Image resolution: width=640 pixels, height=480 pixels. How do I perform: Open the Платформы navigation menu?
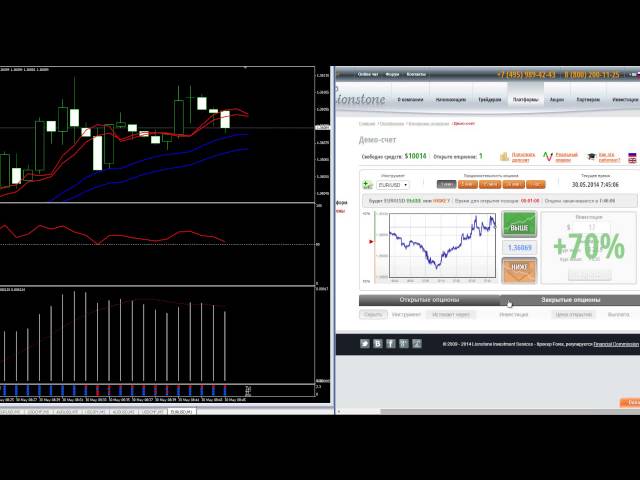(x=526, y=100)
